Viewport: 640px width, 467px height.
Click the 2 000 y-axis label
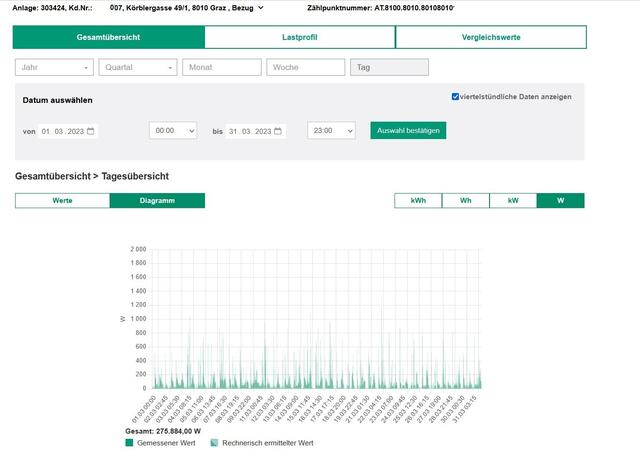(x=138, y=249)
